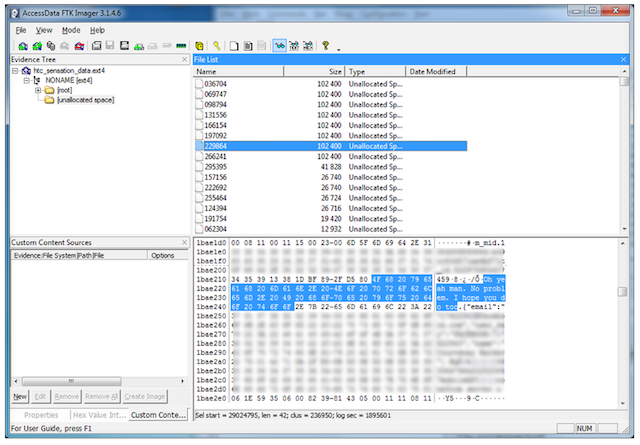Click the Add All Attached Devices icon

[x=37, y=46]
